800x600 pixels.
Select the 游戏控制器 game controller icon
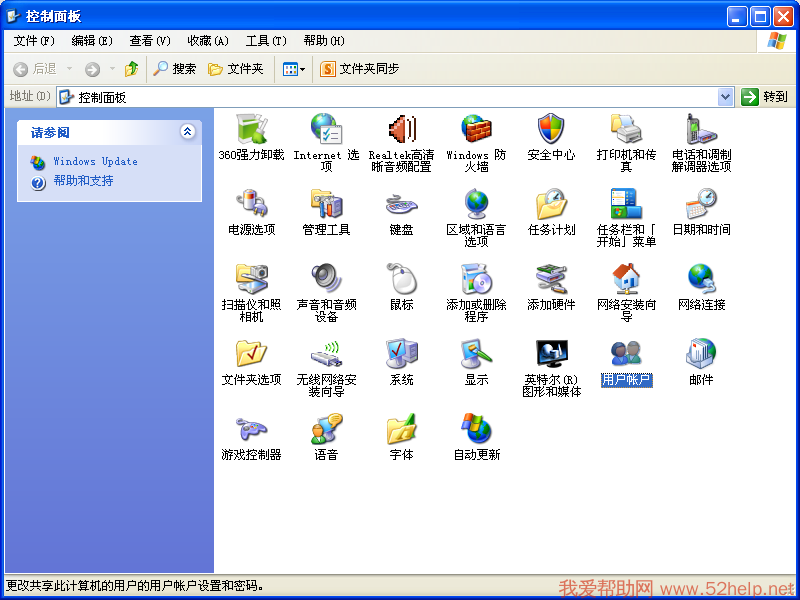pyautogui.click(x=251, y=430)
